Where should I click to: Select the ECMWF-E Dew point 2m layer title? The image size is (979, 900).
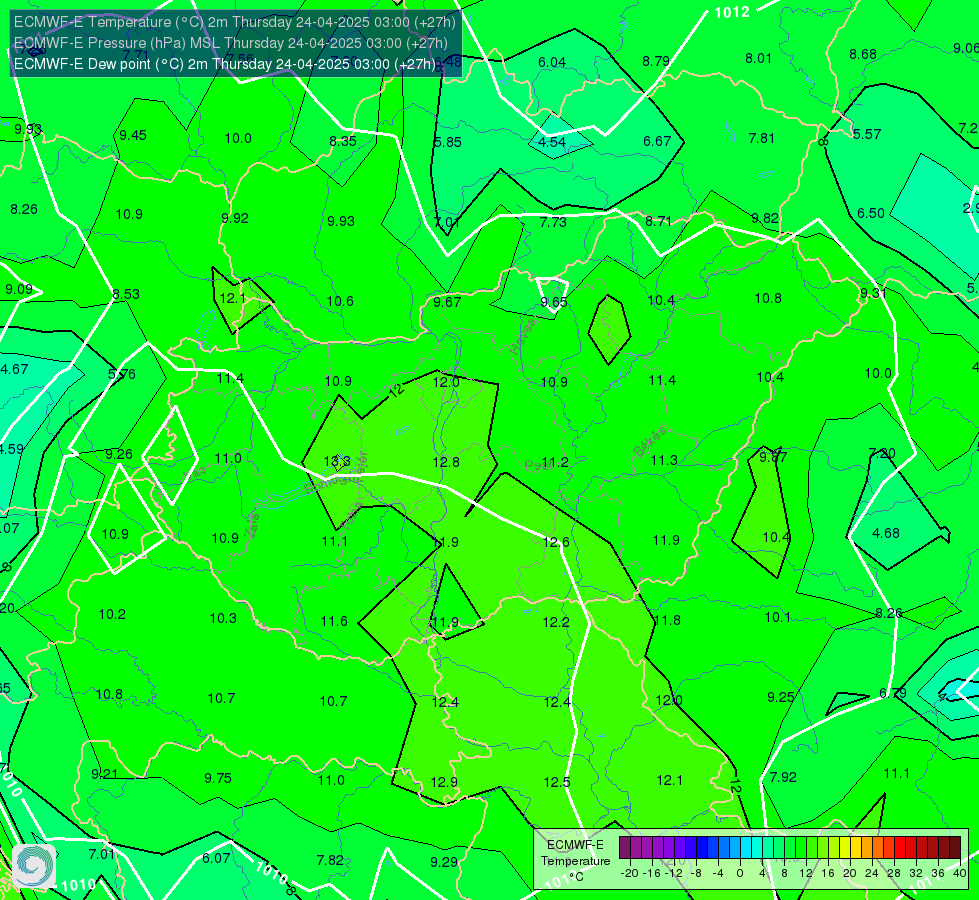(x=226, y=64)
